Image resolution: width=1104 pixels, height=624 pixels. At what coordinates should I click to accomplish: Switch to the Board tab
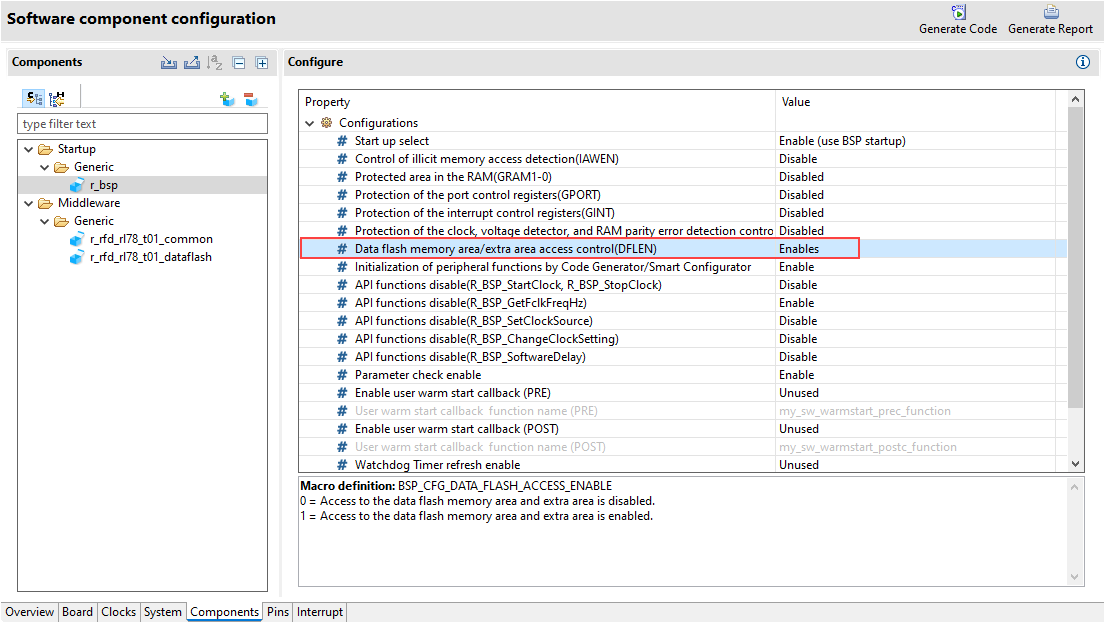click(77, 612)
